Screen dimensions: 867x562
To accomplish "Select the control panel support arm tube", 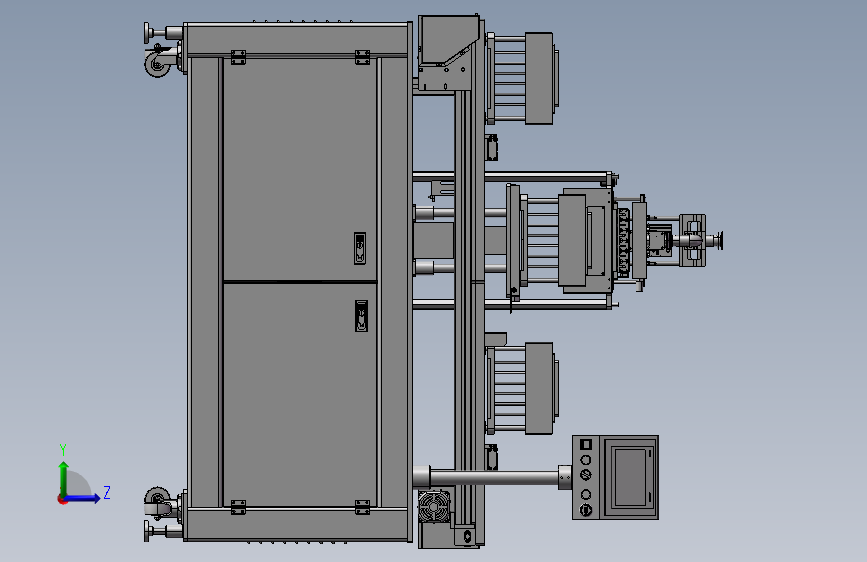I will pyautogui.click(x=494, y=477).
